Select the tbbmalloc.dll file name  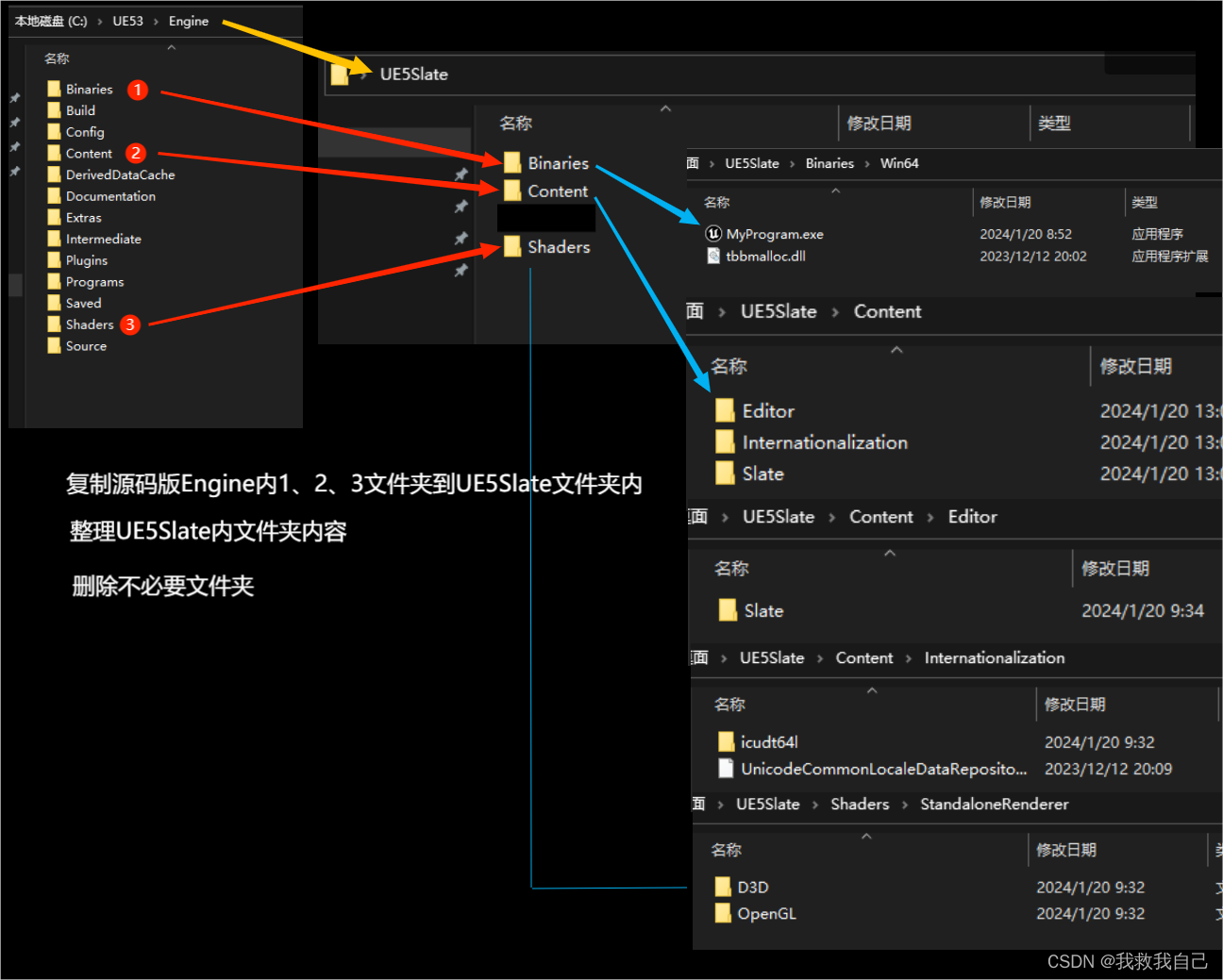765,256
